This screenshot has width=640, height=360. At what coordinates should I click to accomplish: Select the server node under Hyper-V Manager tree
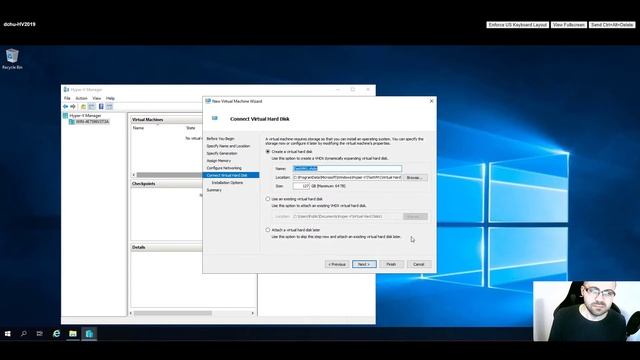tap(89, 122)
